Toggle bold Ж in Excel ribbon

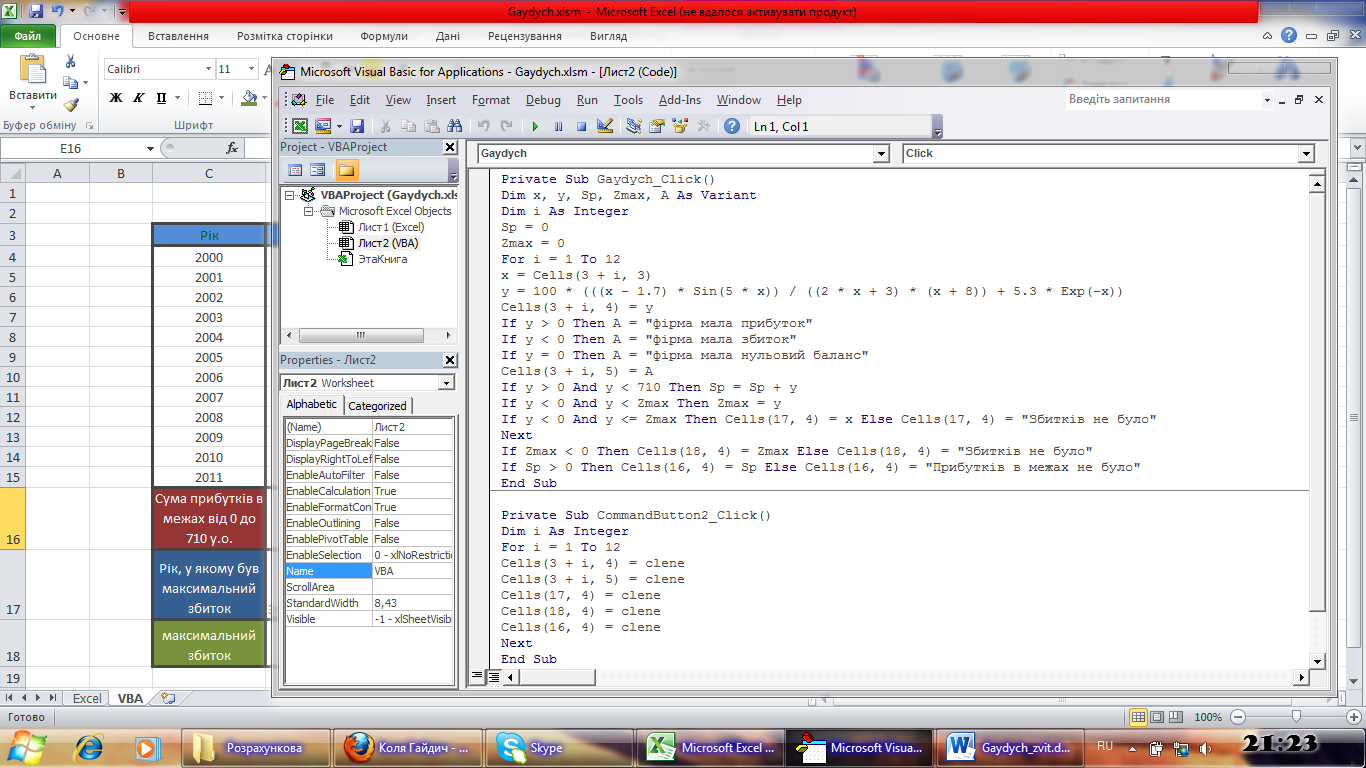pyautogui.click(x=115, y=98)
